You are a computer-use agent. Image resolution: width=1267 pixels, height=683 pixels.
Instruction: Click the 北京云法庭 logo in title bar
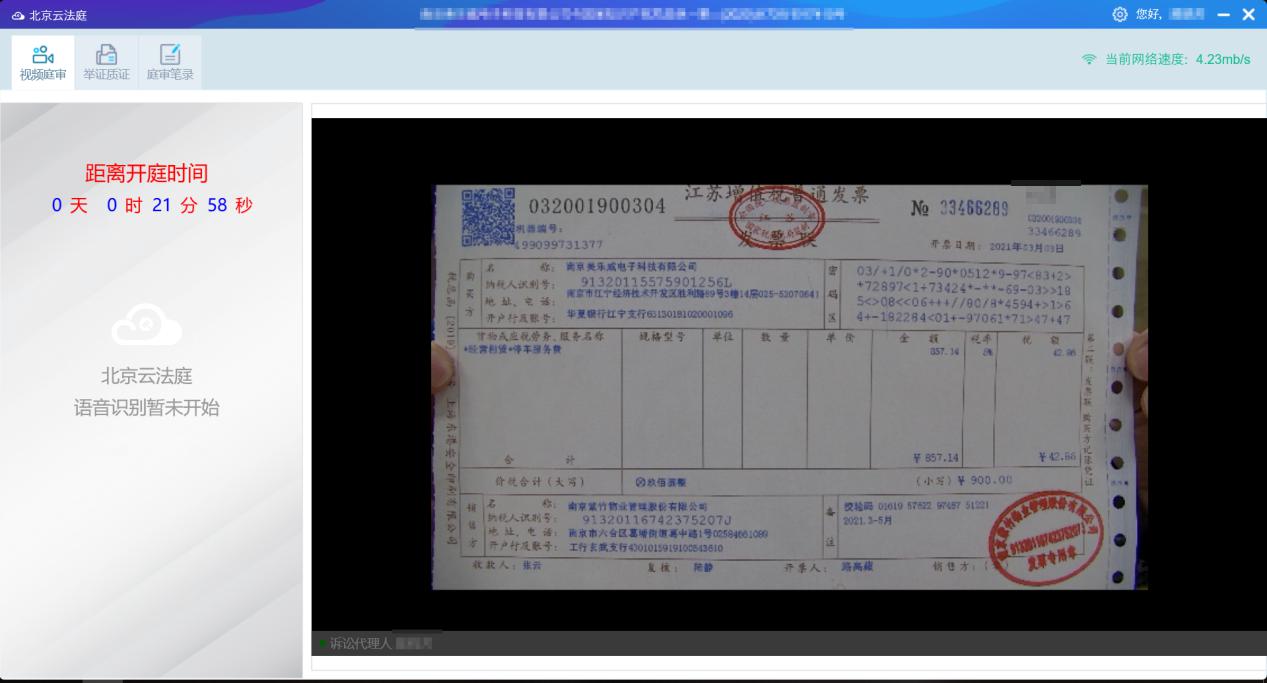click(x=49, y=15)
